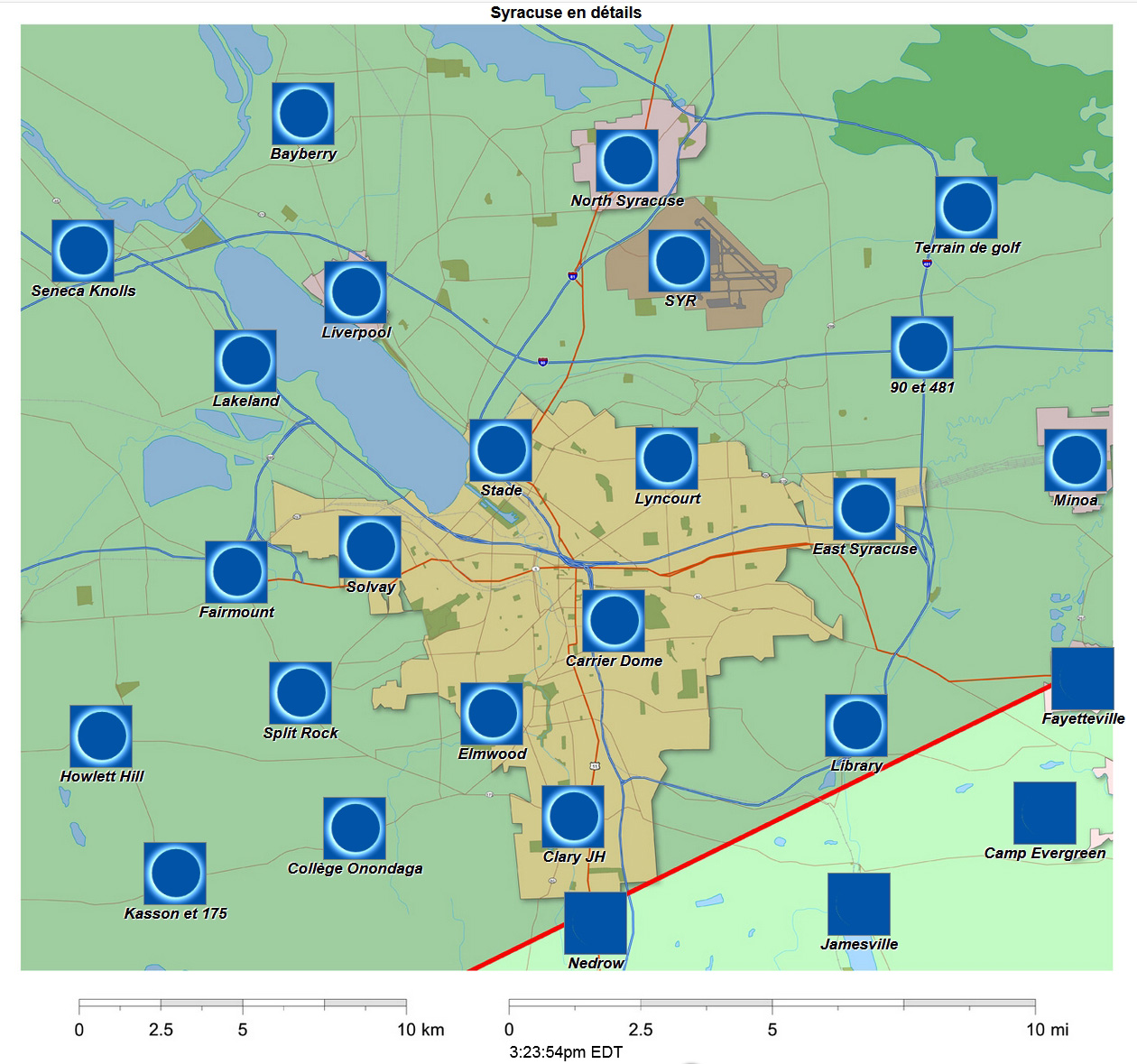Click the 'Camp Evergreen' label text
Image resolution: width=1137 pixels, height=1064 pixels.
point(1045,853)
